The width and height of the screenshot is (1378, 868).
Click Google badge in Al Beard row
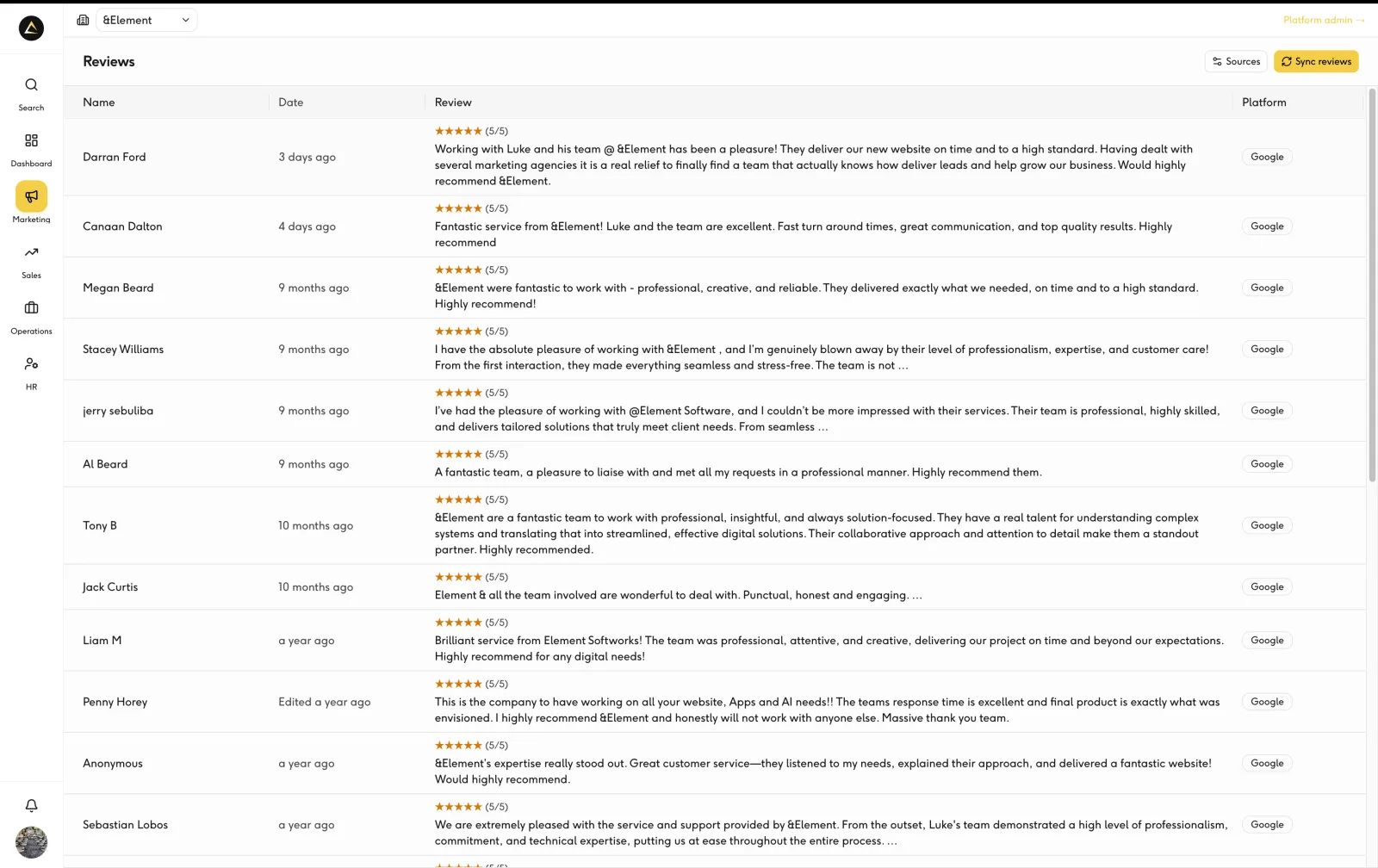coord(1267,464)
